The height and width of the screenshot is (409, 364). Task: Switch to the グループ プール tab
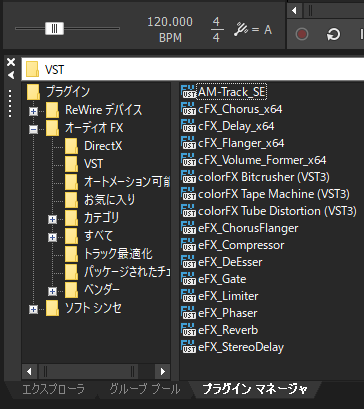[145, 389]
